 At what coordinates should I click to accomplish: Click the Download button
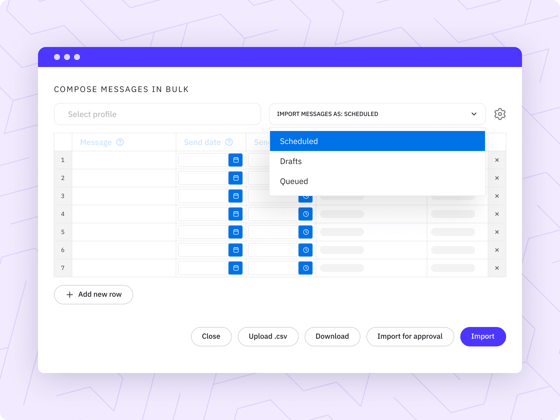click(332, 336)
